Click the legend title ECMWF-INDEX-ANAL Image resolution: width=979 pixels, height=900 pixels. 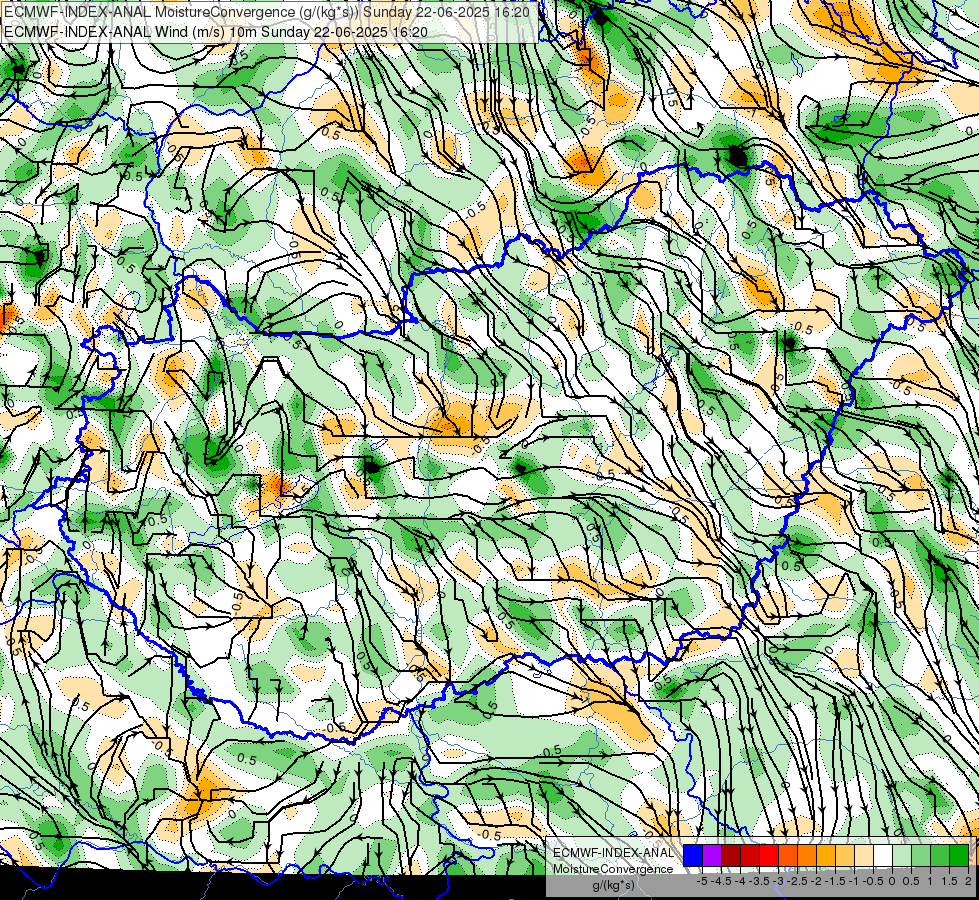[613, 853]
